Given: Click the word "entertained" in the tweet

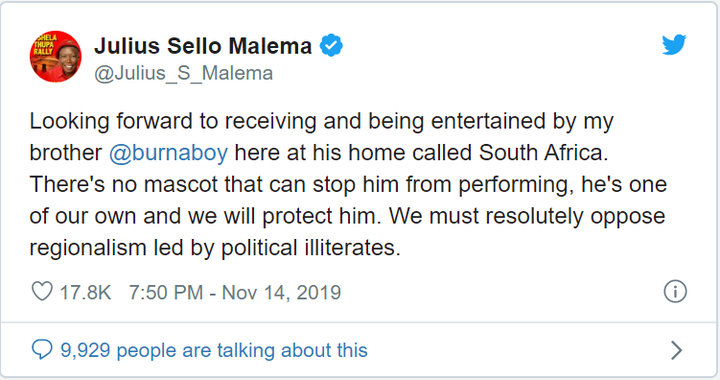Looking at the screenshot, I should (x=488, y=121).
